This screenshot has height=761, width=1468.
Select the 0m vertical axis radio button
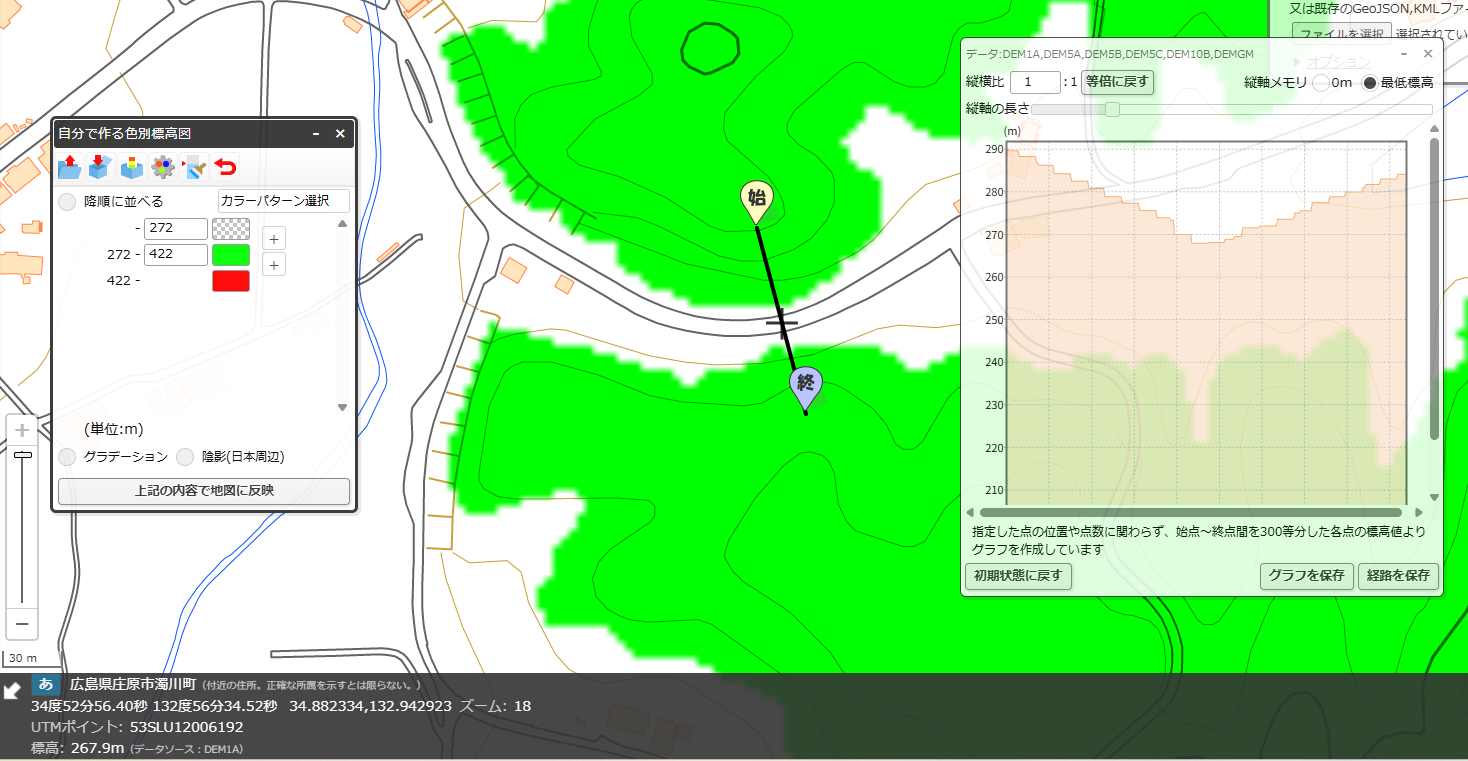pos(1320,83)
